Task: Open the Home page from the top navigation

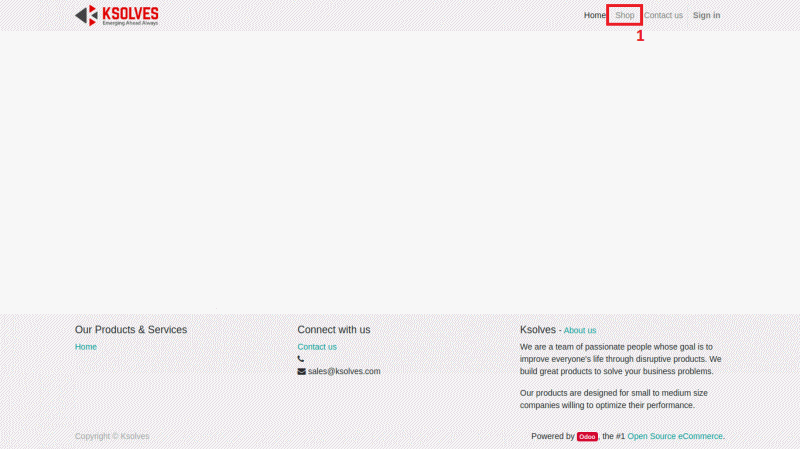Action: (594, 15)
